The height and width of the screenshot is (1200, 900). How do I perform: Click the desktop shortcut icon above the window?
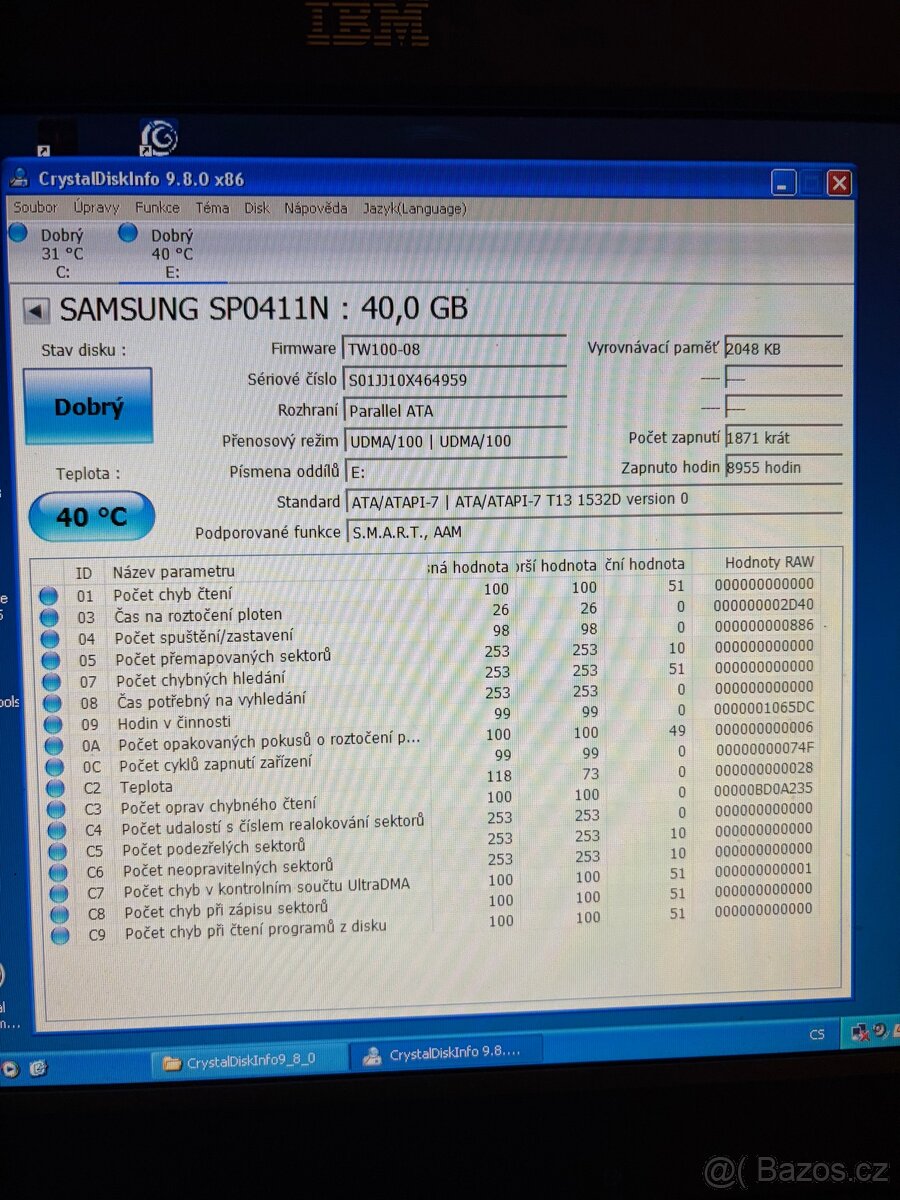pyautogui.click(x=158, y=137)
